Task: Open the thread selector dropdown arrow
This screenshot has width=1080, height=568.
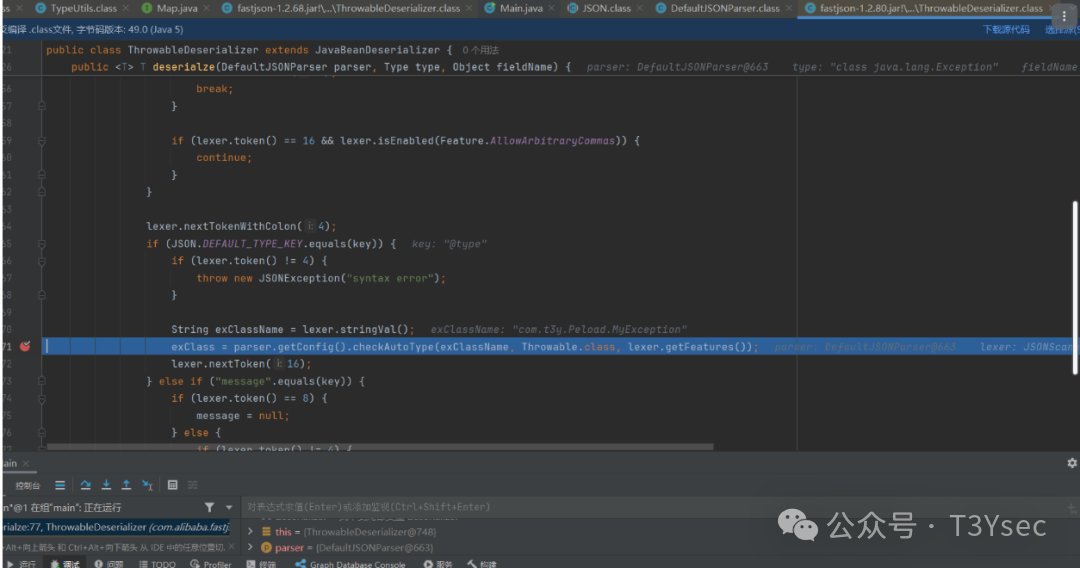Action: click(x=229, y=508)
